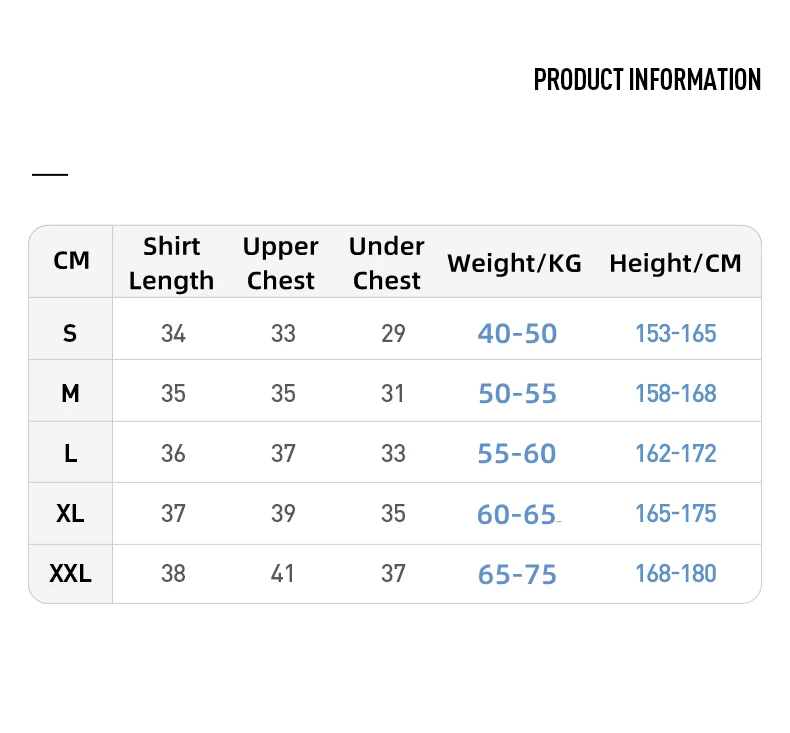The width and height of the screenshot is (790, 733).
Task: Click the 168-180 height value
Action: coord(676,574)
